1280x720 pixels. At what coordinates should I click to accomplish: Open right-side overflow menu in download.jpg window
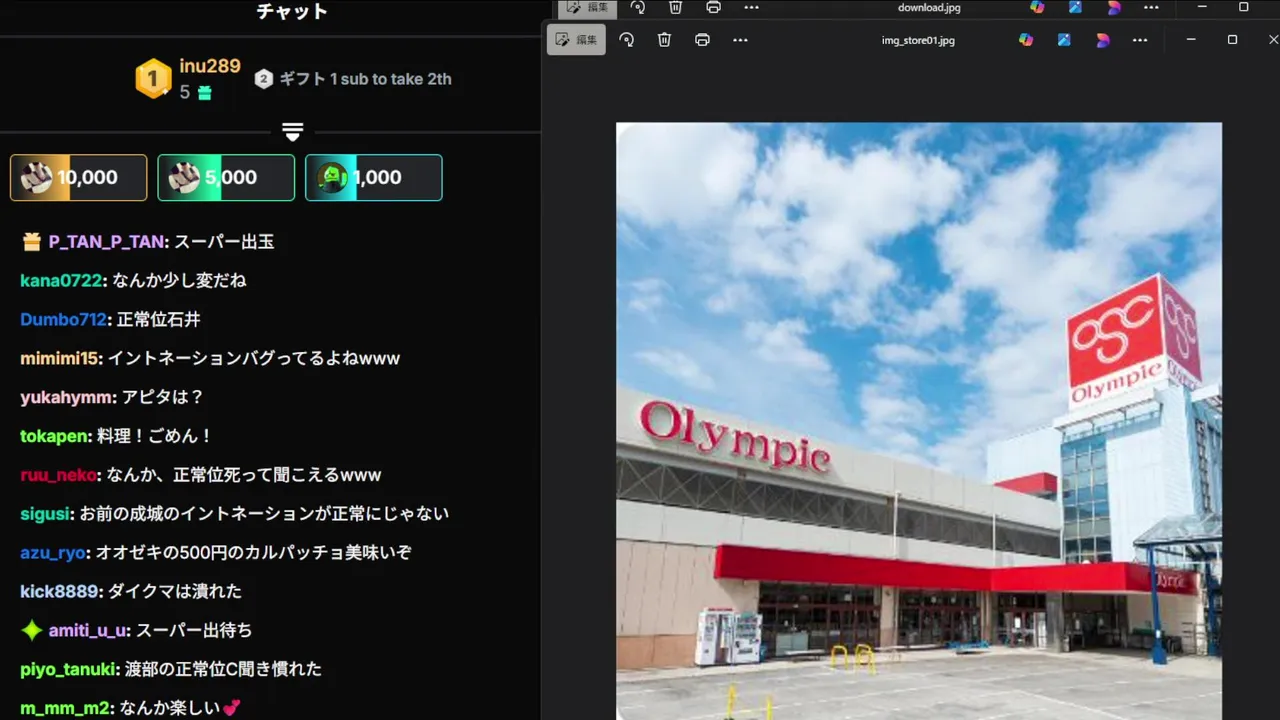(1151, 7)
